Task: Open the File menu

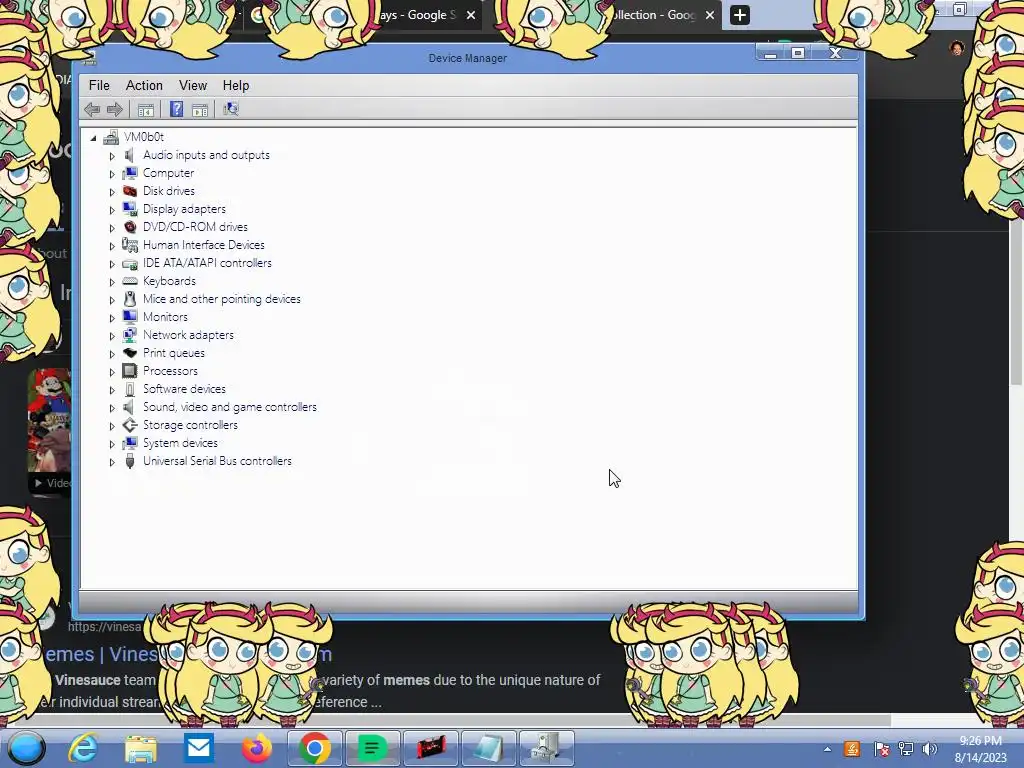Action: pyautogui.click(x=99, y=86)
